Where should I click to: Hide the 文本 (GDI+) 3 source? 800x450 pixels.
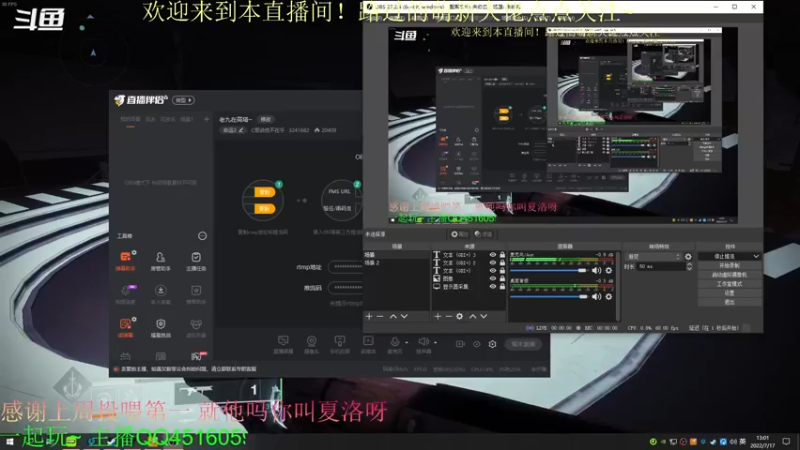coord(493,255)
